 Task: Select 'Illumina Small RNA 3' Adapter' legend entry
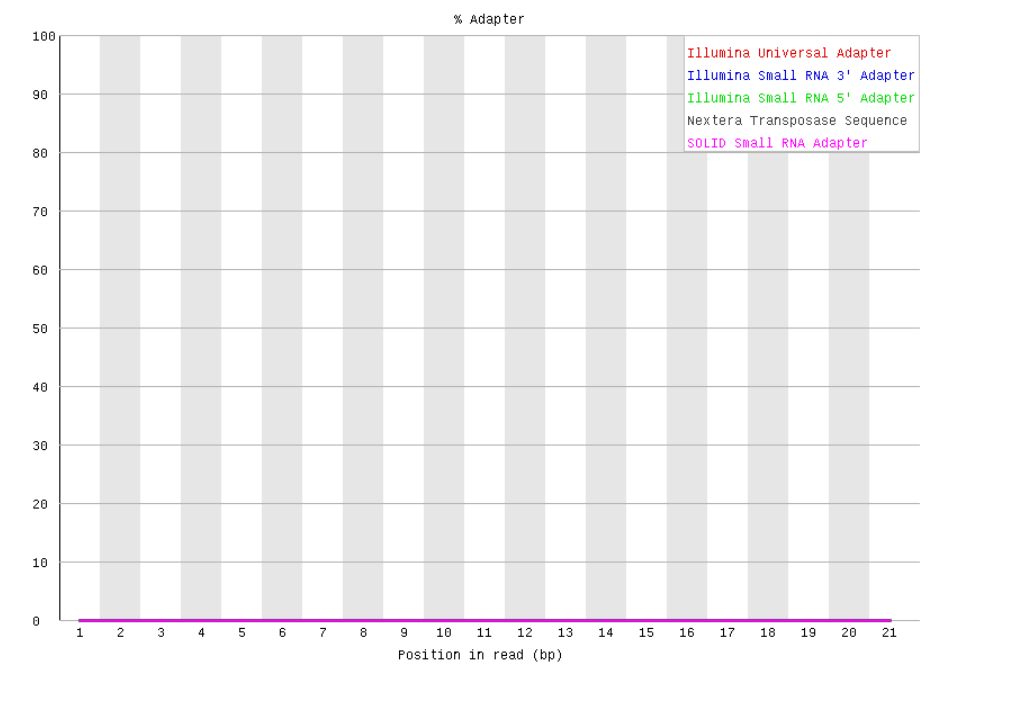(x=800, y=76)
